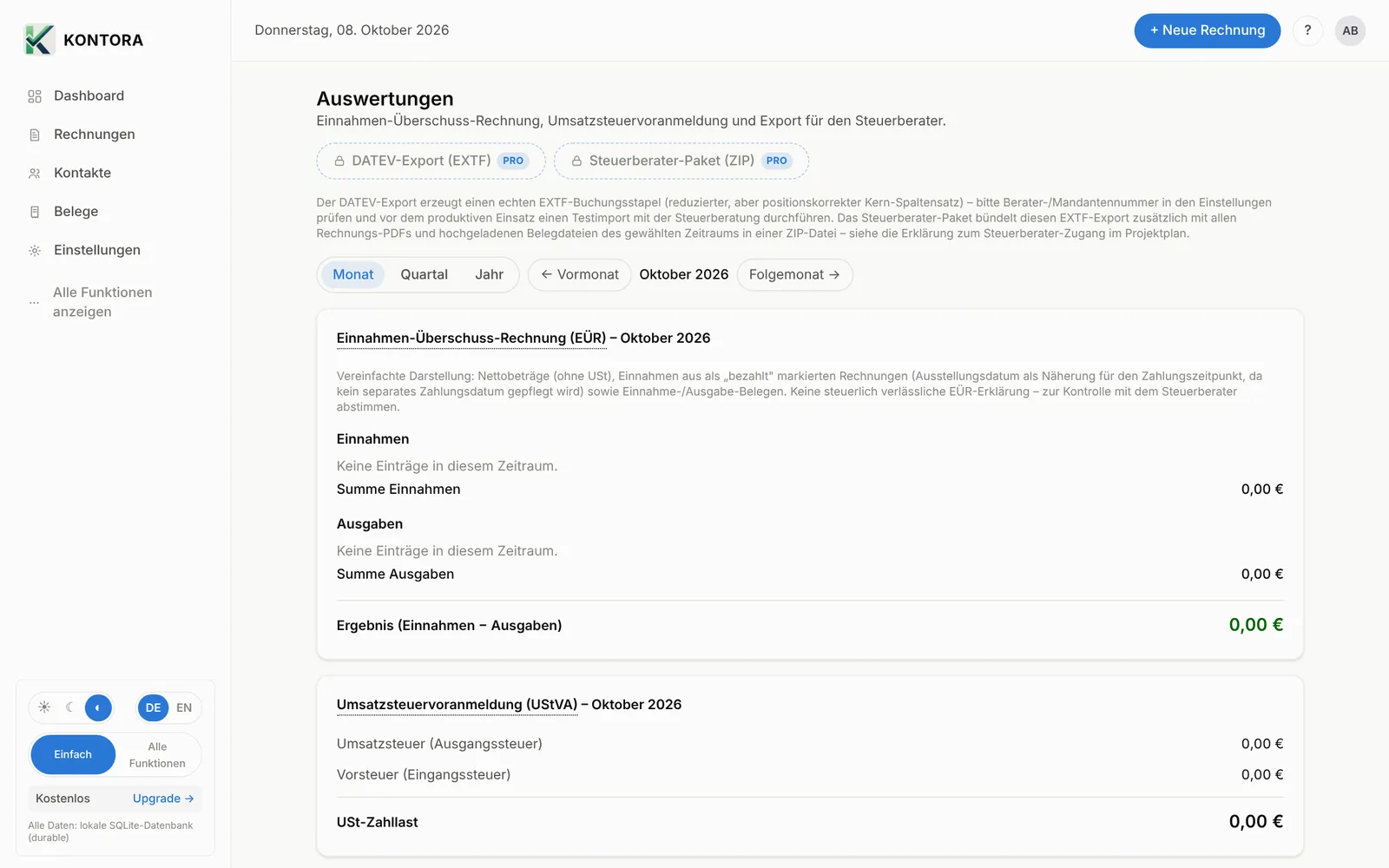Click the Dashboard grid icon in sidebar
The height and width of the screenshot is (868, 1389).
pos(35,96)
